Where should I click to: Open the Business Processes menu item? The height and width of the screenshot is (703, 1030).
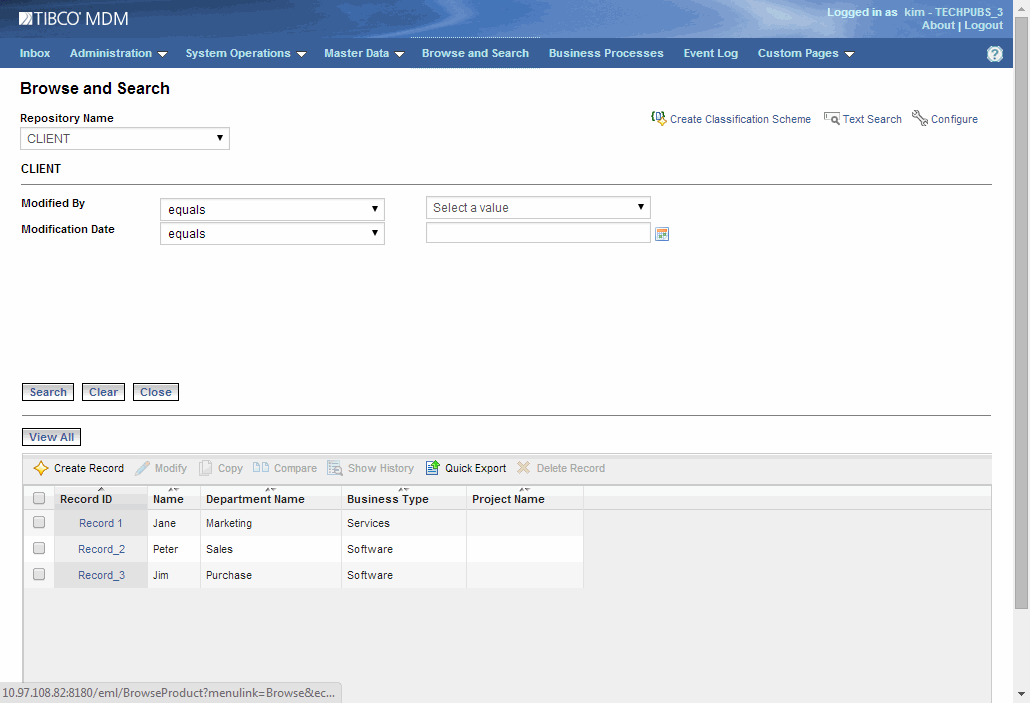pyautogui.click(x=606, y=53)
